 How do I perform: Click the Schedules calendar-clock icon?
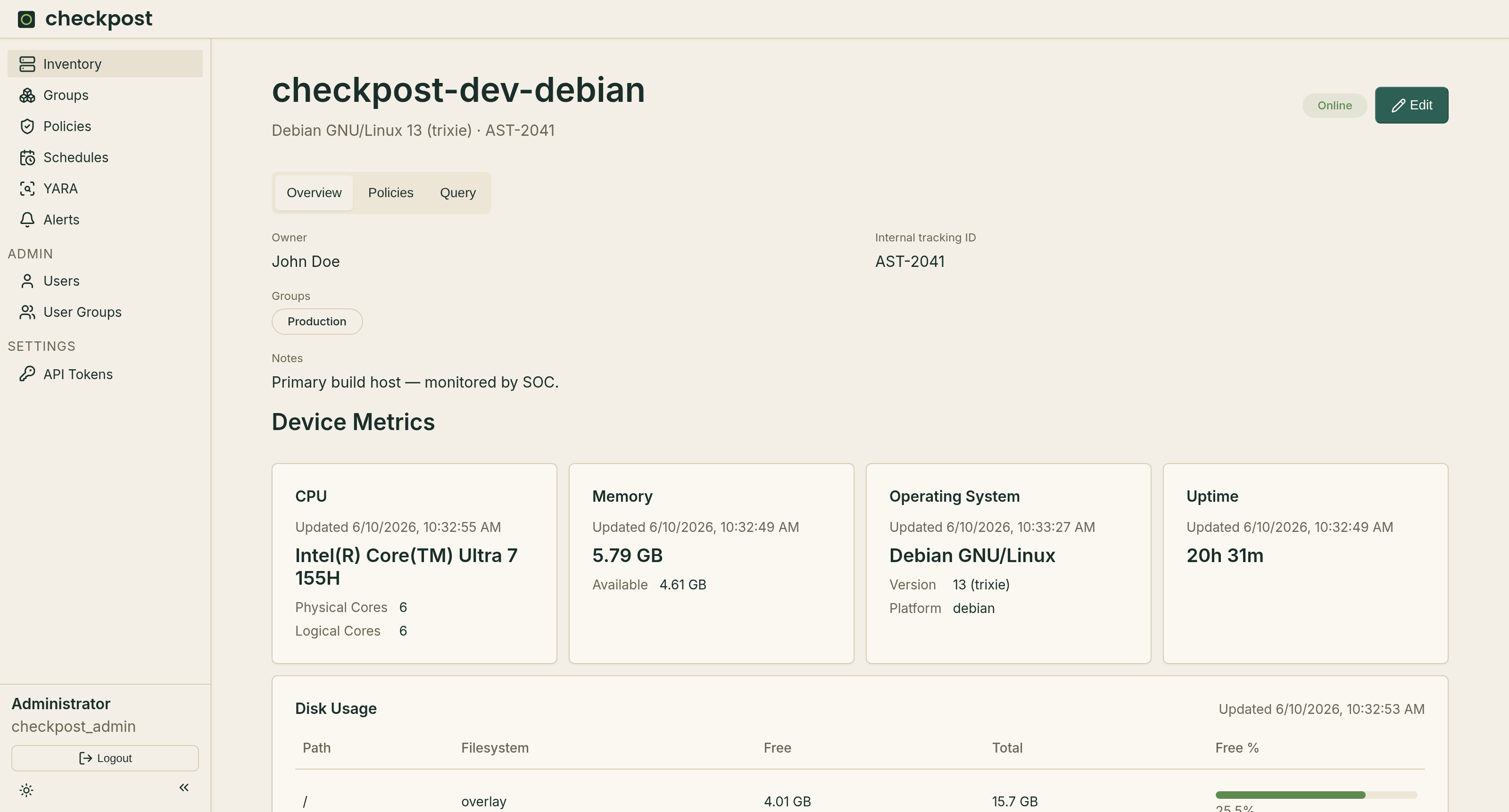[27, 157]
